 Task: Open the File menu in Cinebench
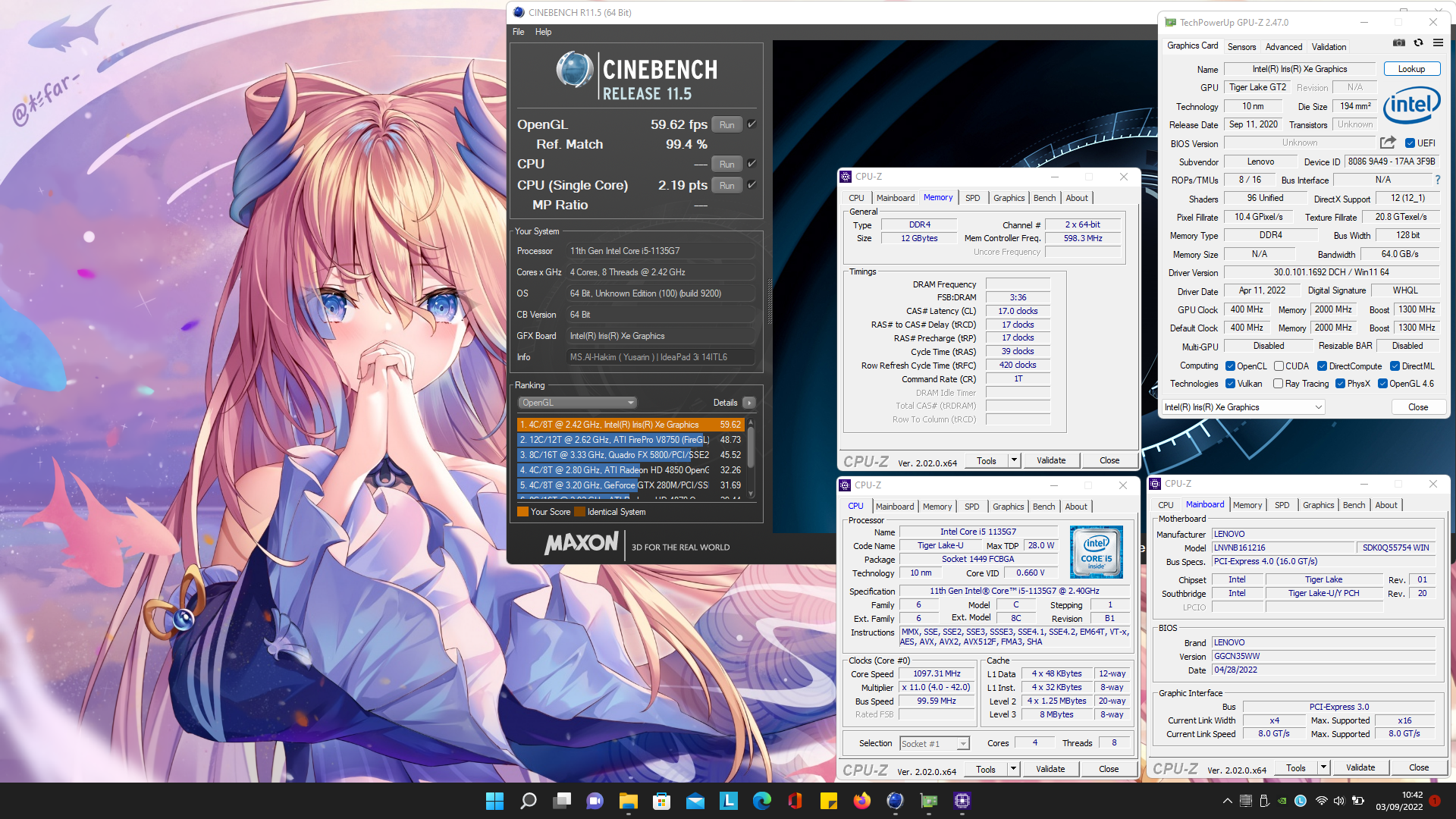point(518,32)
